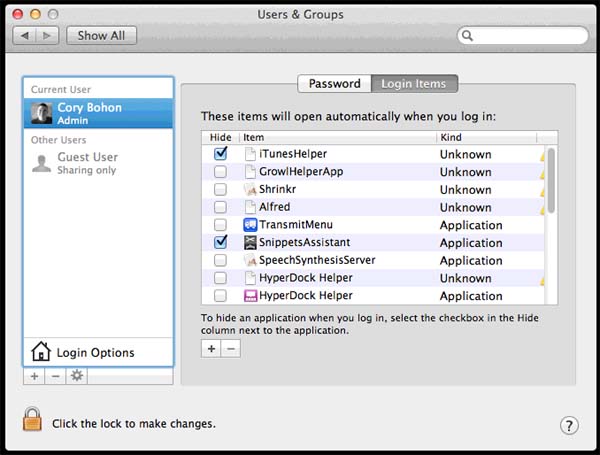This screenshot has height=455, width=600.
Task: Click the Shrinkr app icon
Action: pyautogui.click(x=250, y=189)
